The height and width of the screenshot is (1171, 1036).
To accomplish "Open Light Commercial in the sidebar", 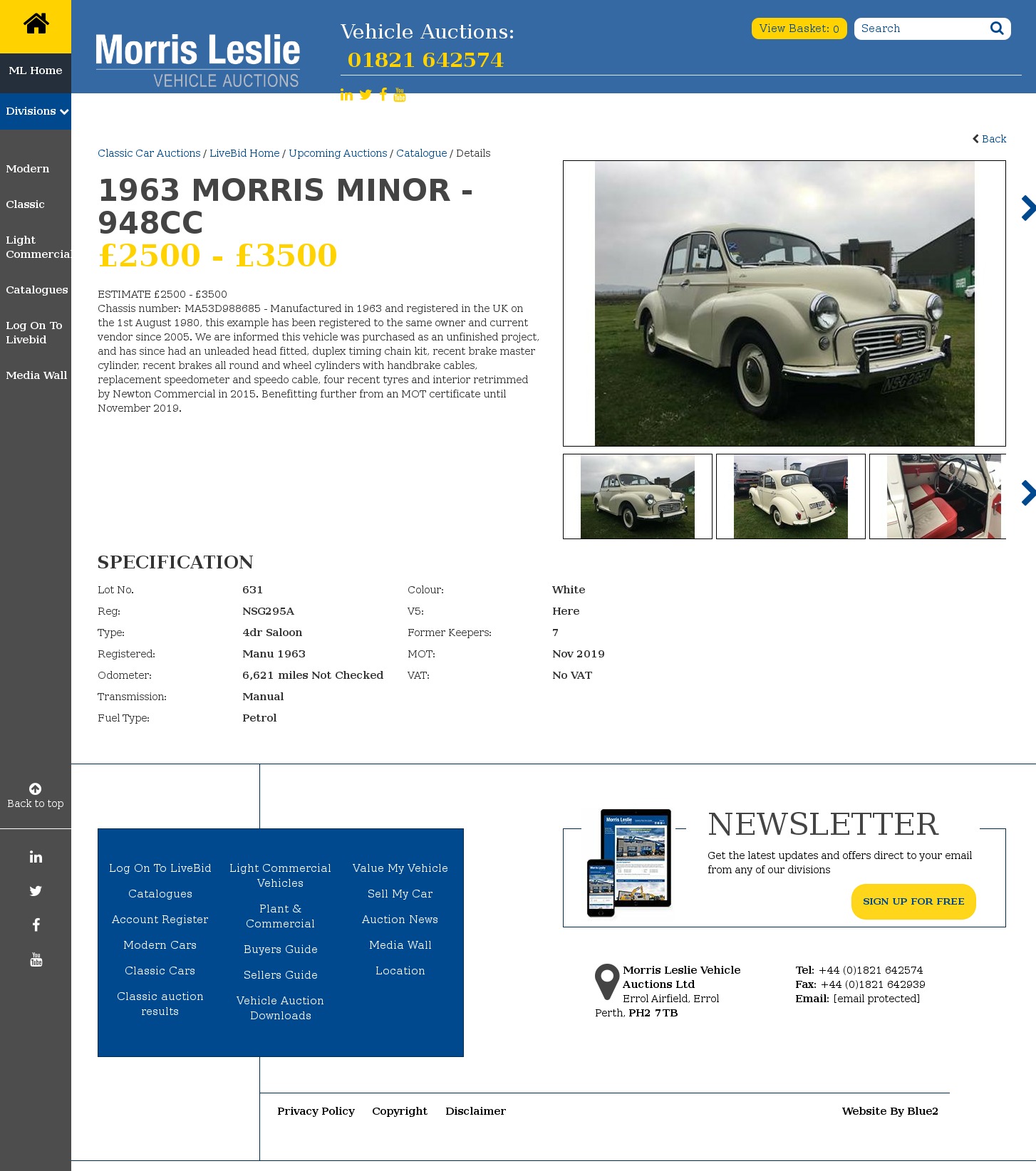I will (38, 247).
